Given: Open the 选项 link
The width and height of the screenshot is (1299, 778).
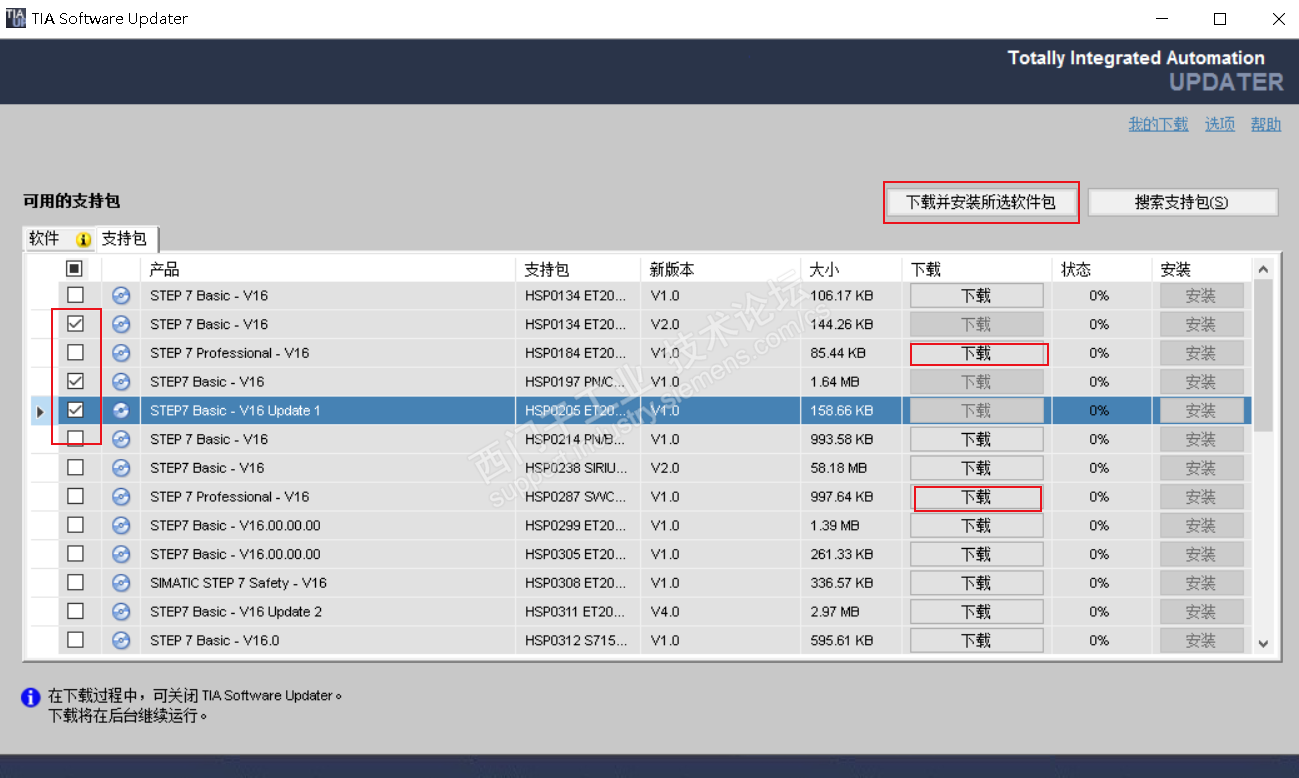Looking at the screenshot, I should point(1219,124).
